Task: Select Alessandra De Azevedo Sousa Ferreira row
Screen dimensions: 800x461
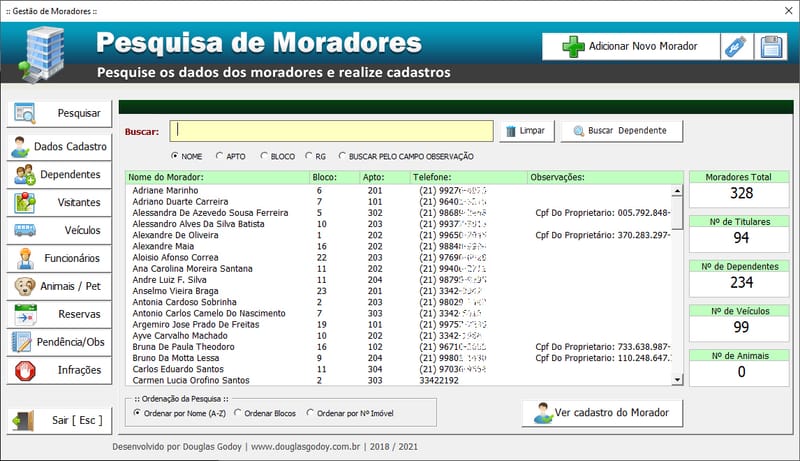Action: click(x=398, y=213)
